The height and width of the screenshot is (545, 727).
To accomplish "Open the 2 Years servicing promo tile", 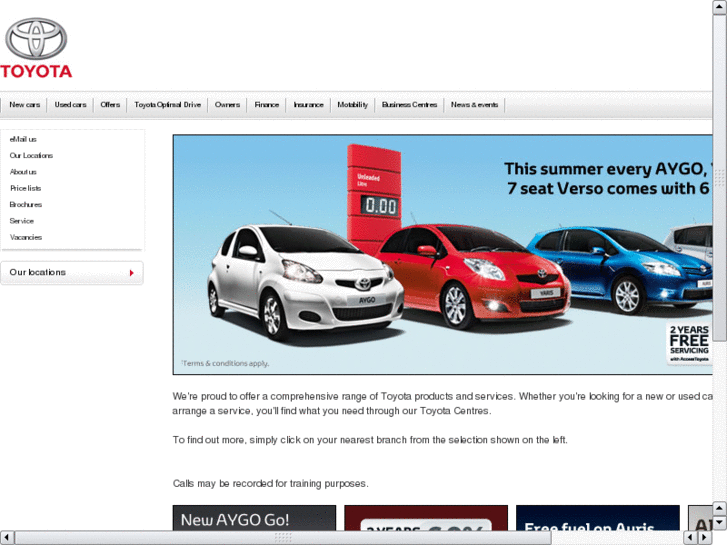I will (426, 518).
